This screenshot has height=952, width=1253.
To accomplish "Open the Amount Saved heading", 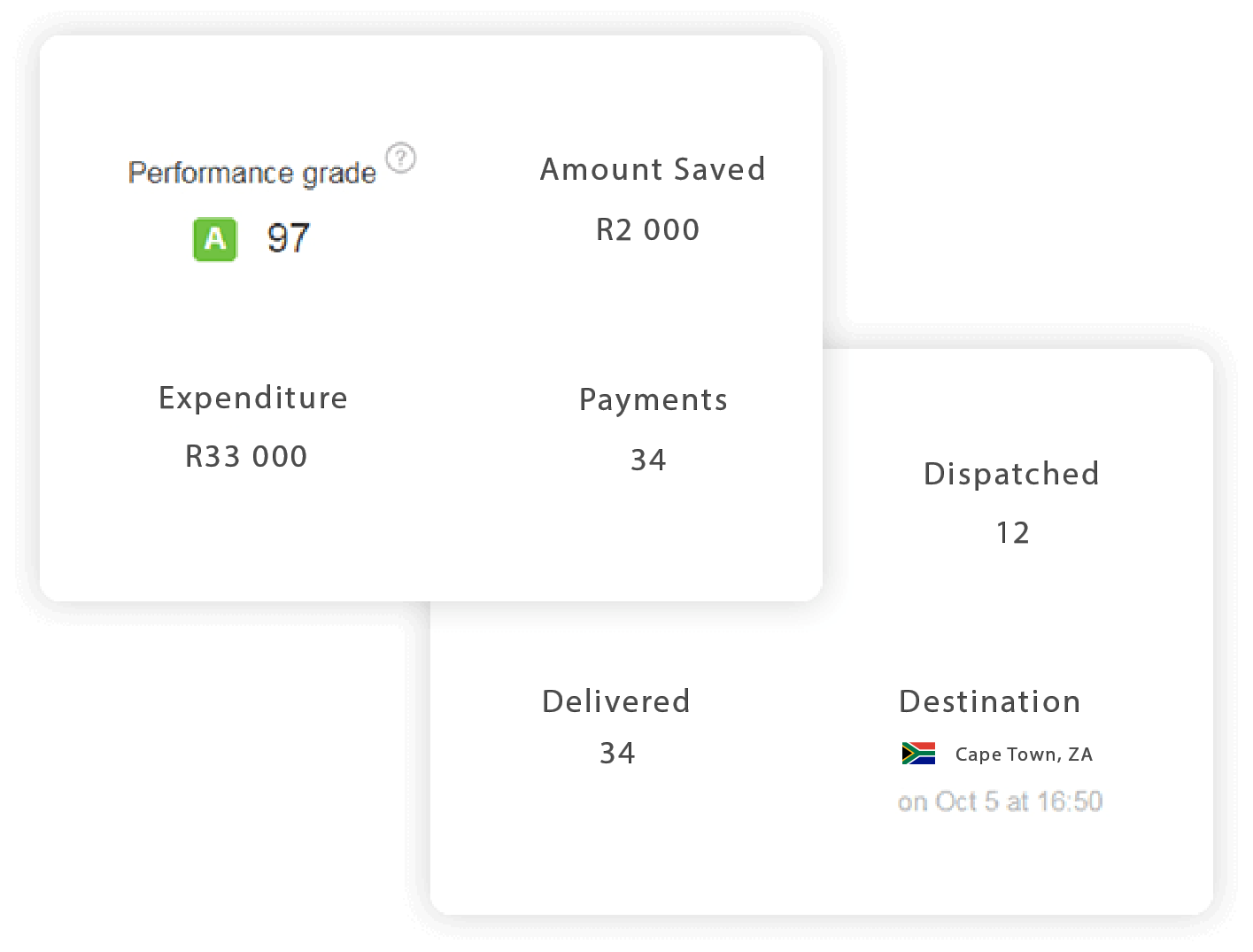I will point(653,169).
